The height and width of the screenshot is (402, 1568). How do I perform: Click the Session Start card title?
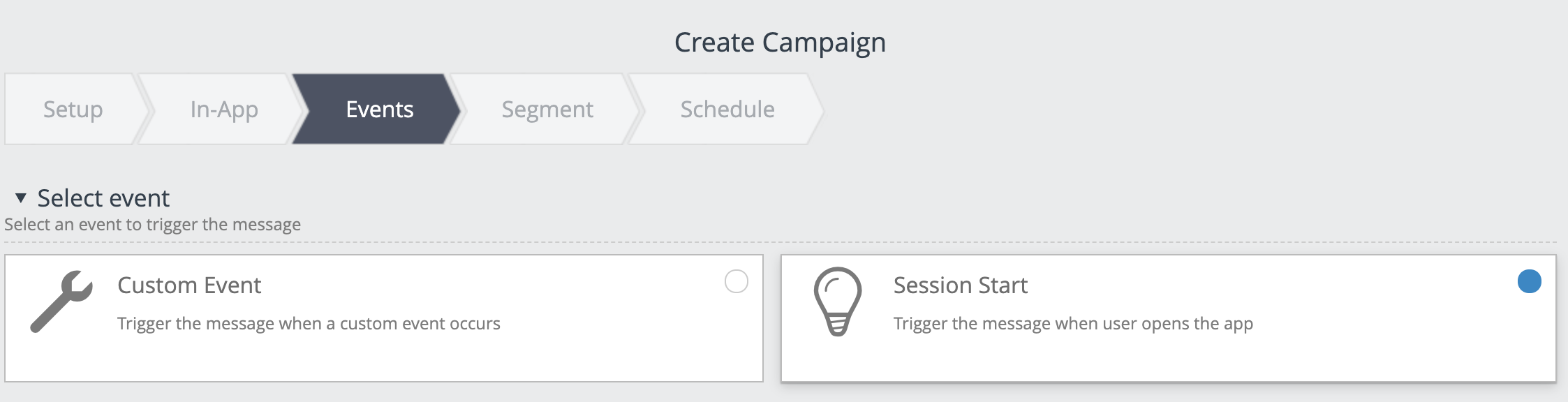tap(961, 285)
